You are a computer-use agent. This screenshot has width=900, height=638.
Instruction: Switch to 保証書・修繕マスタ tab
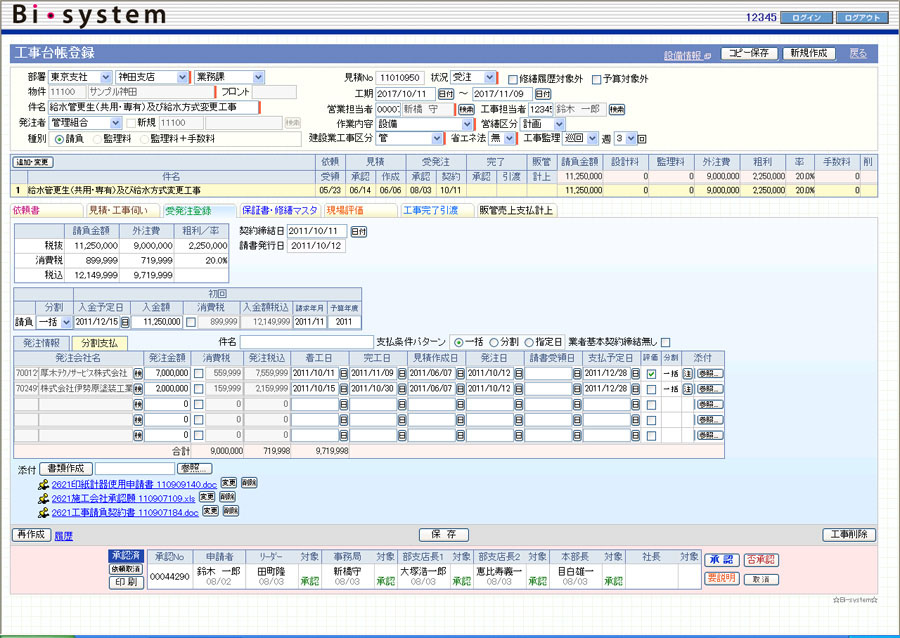(280, 211)
